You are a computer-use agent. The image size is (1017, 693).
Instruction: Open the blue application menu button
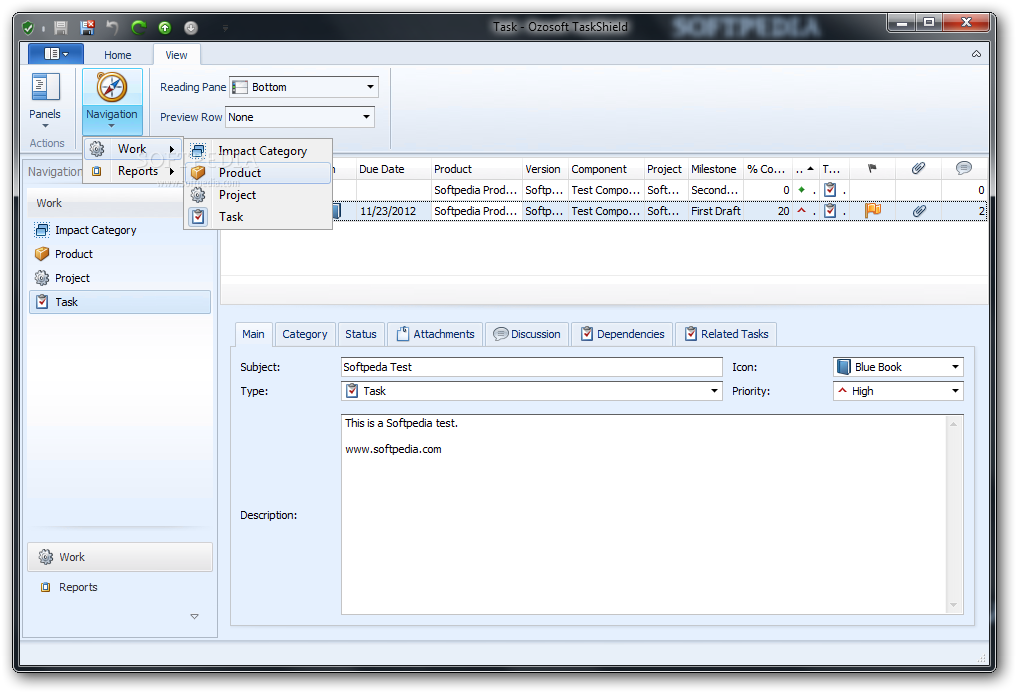(56, 54)
